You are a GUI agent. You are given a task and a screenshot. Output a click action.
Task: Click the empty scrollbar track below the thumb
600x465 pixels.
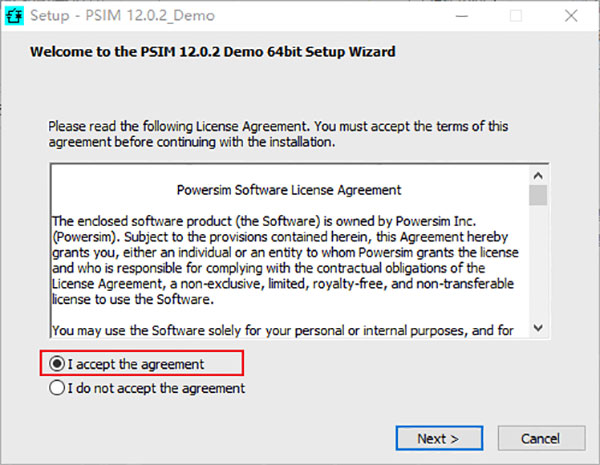(x=538, y=262)
